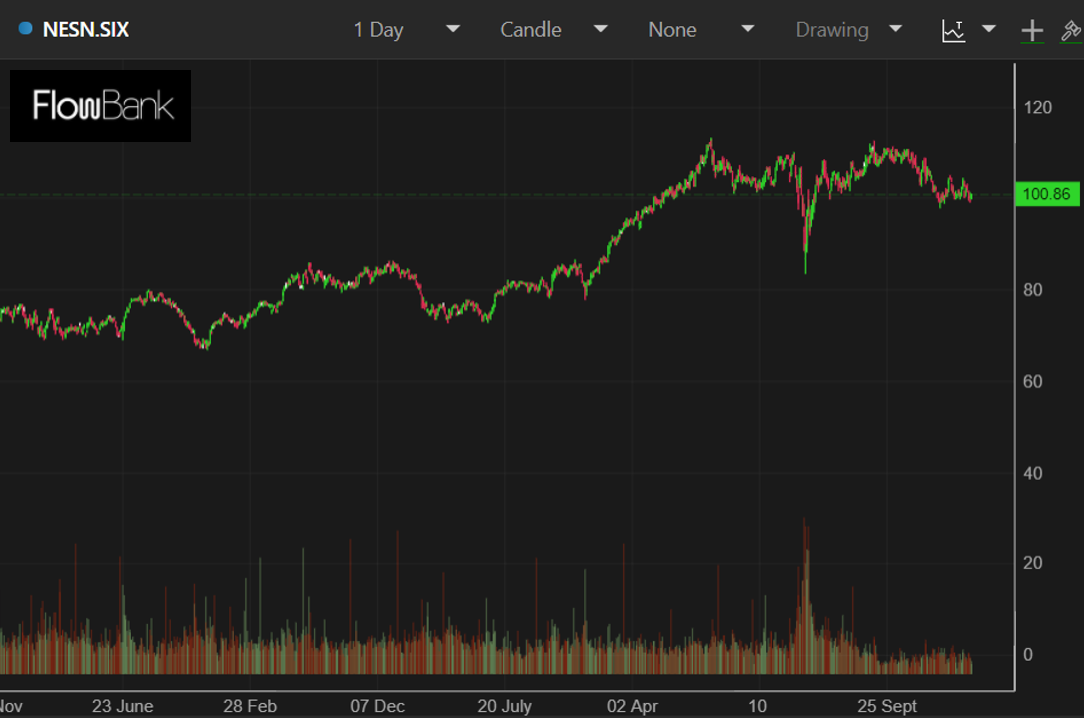Image resolution: width=1084 pixels, height=718 pixels.
Task: Expand the arrow beside the chart template icon
Action: coord(989,29)
